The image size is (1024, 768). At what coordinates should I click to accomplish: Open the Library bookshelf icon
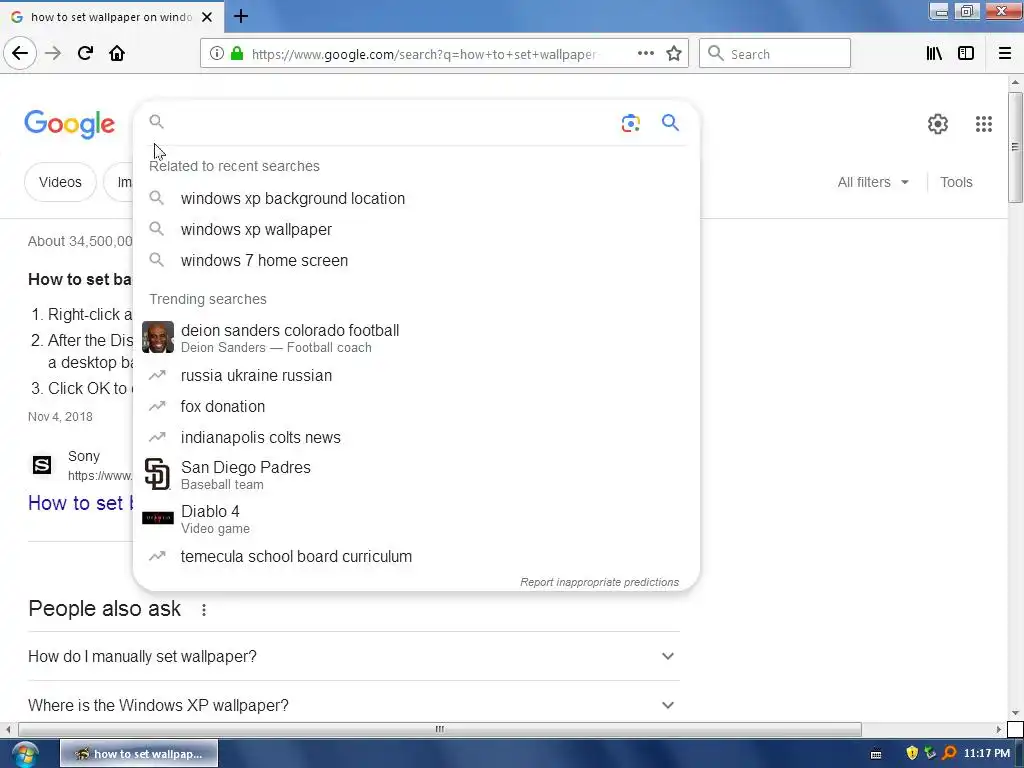point(934,54)
